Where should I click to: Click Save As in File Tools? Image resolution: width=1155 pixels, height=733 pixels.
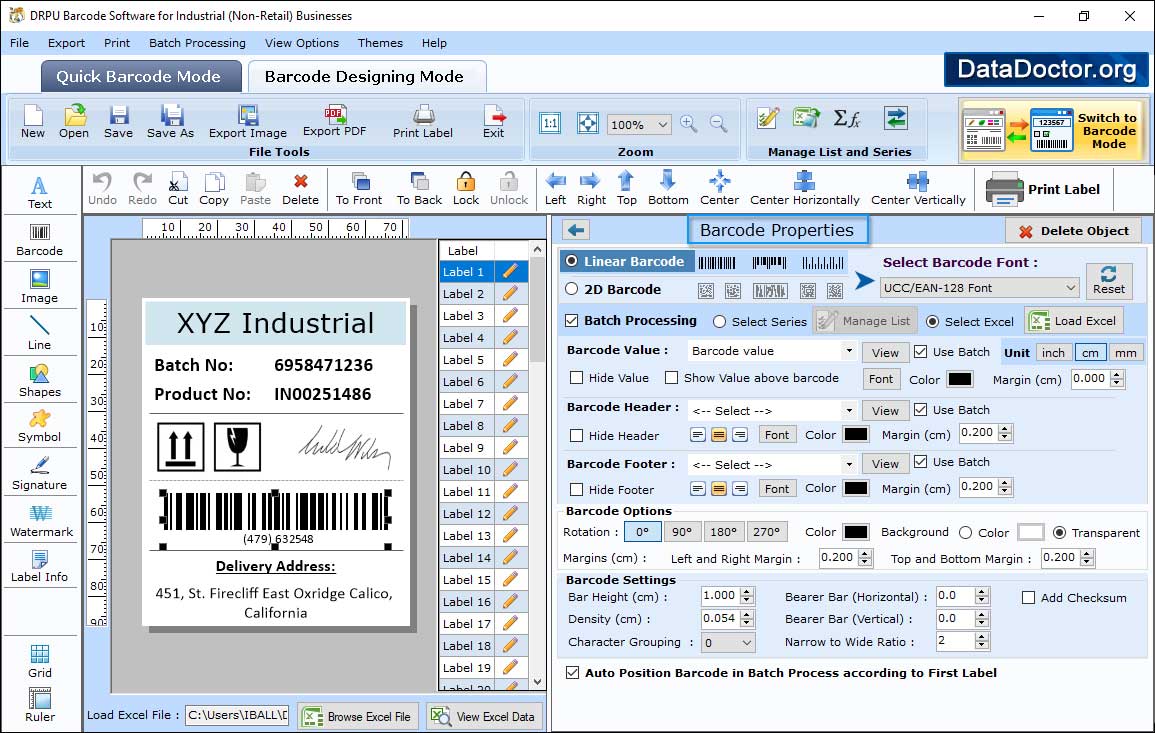point(170,122)
